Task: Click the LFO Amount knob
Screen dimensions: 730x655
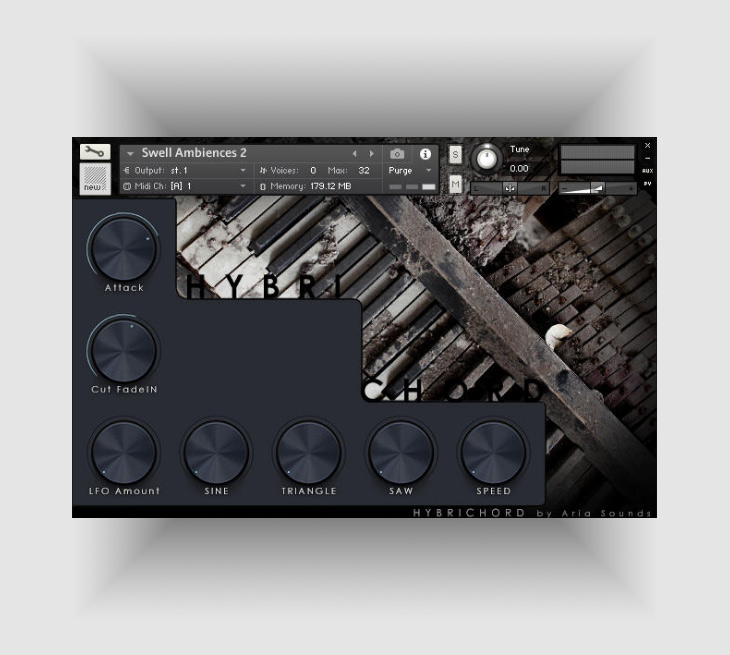Action: pos(123,451)
